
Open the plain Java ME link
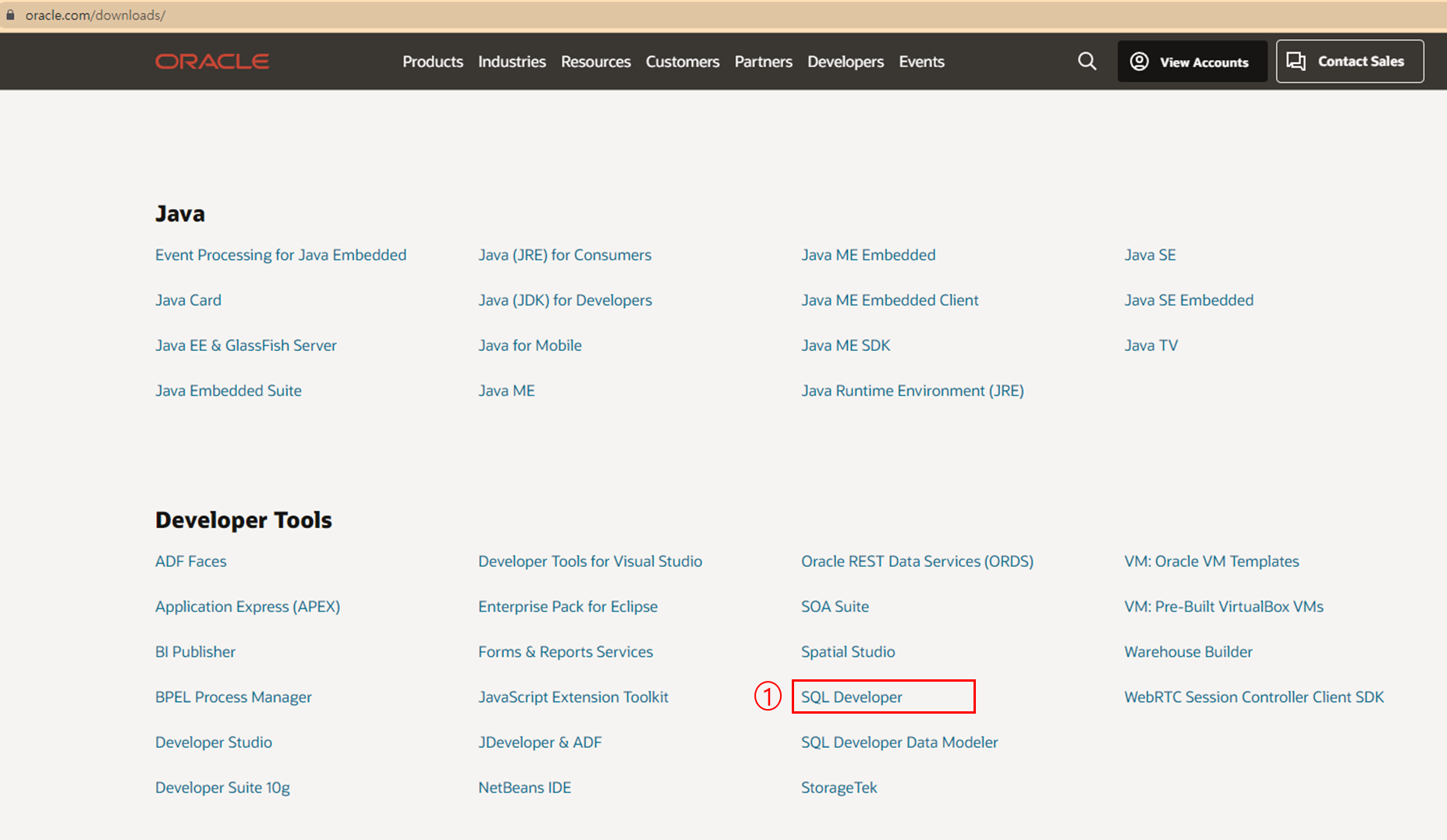tap(506, 391)
